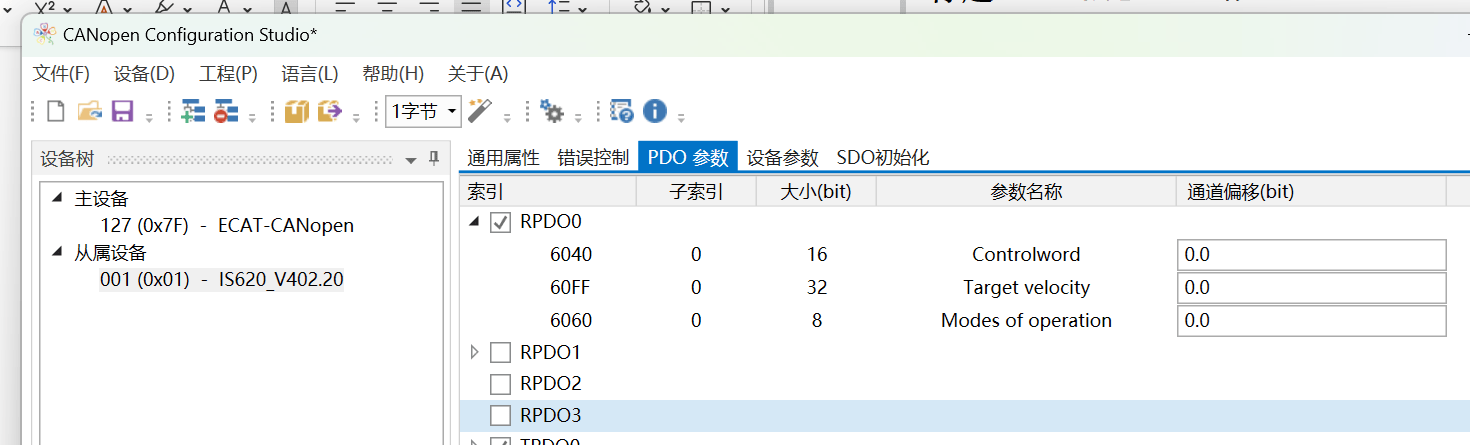Open the 语言(L) menu

tap(310, 74)
